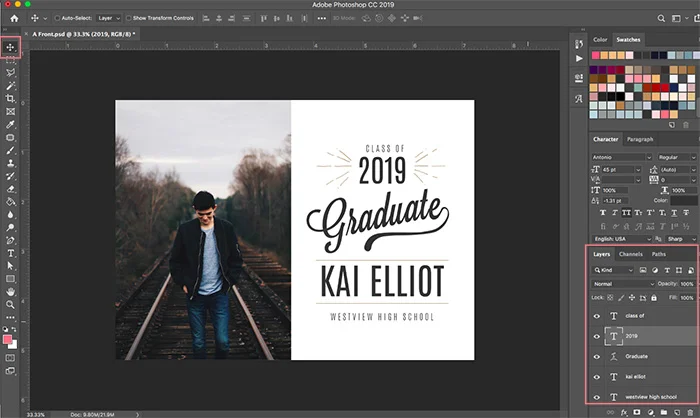Click the foreground pink color swatch
This screenshot has width=700, height=418.
click(x=7, y=340)
